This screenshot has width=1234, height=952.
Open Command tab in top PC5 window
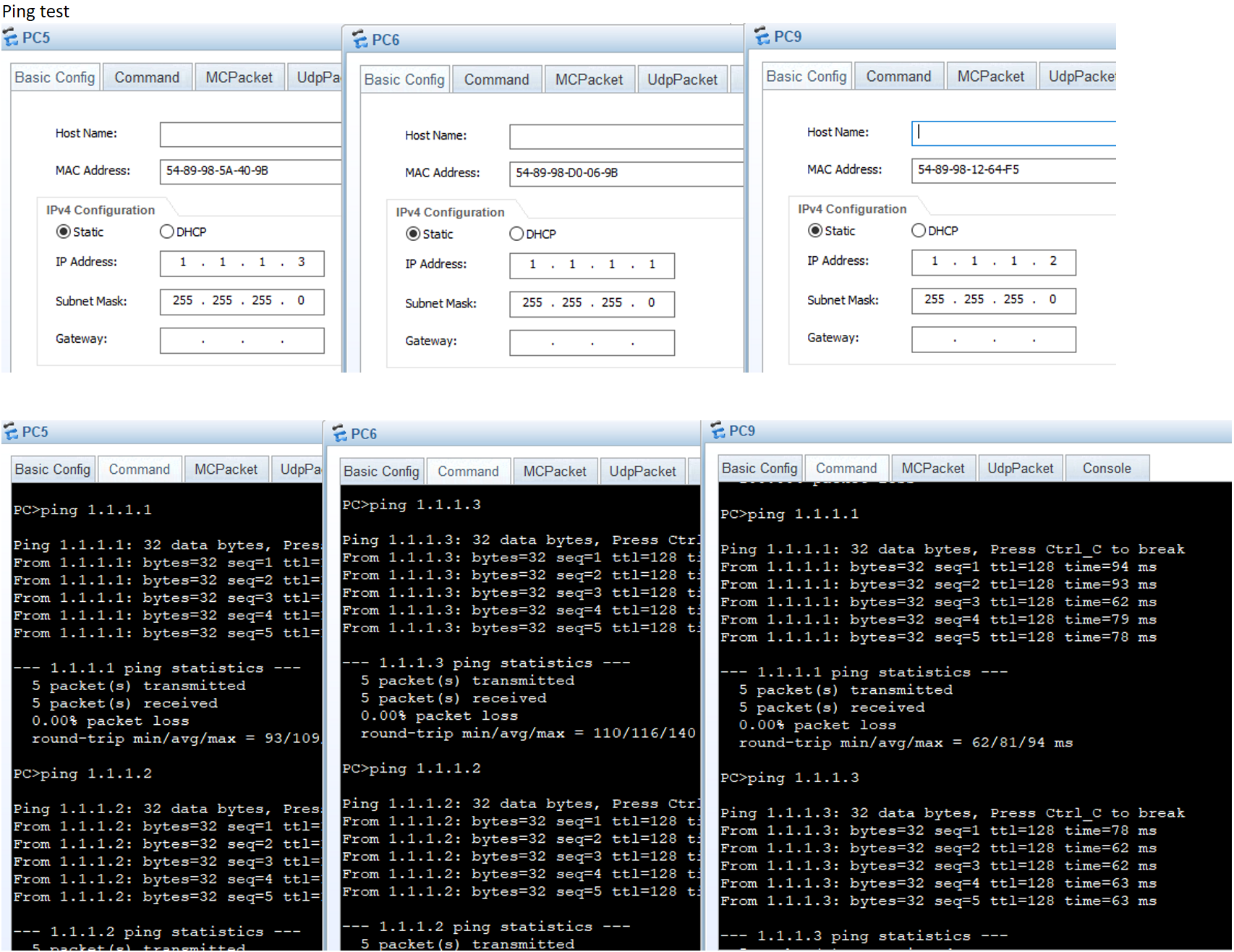pos(147,77)
